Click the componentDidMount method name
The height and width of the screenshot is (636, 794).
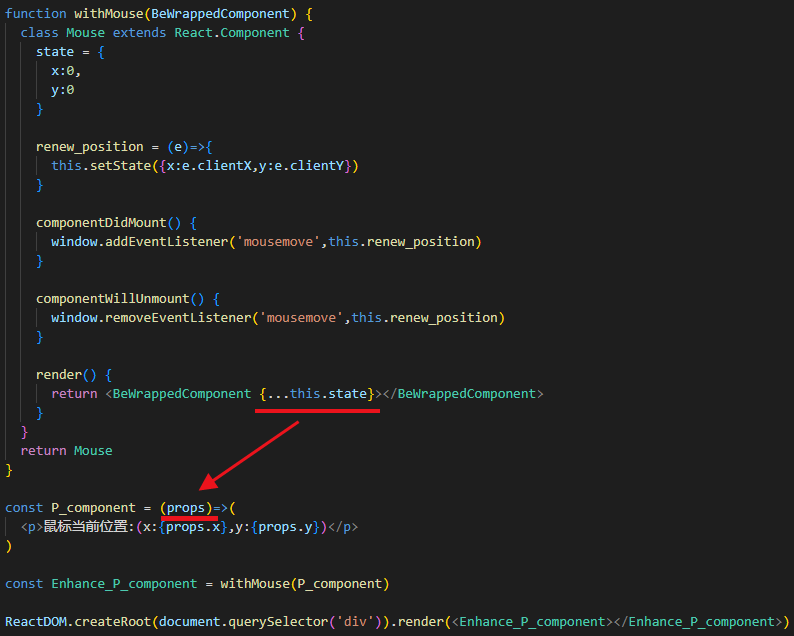101,223
